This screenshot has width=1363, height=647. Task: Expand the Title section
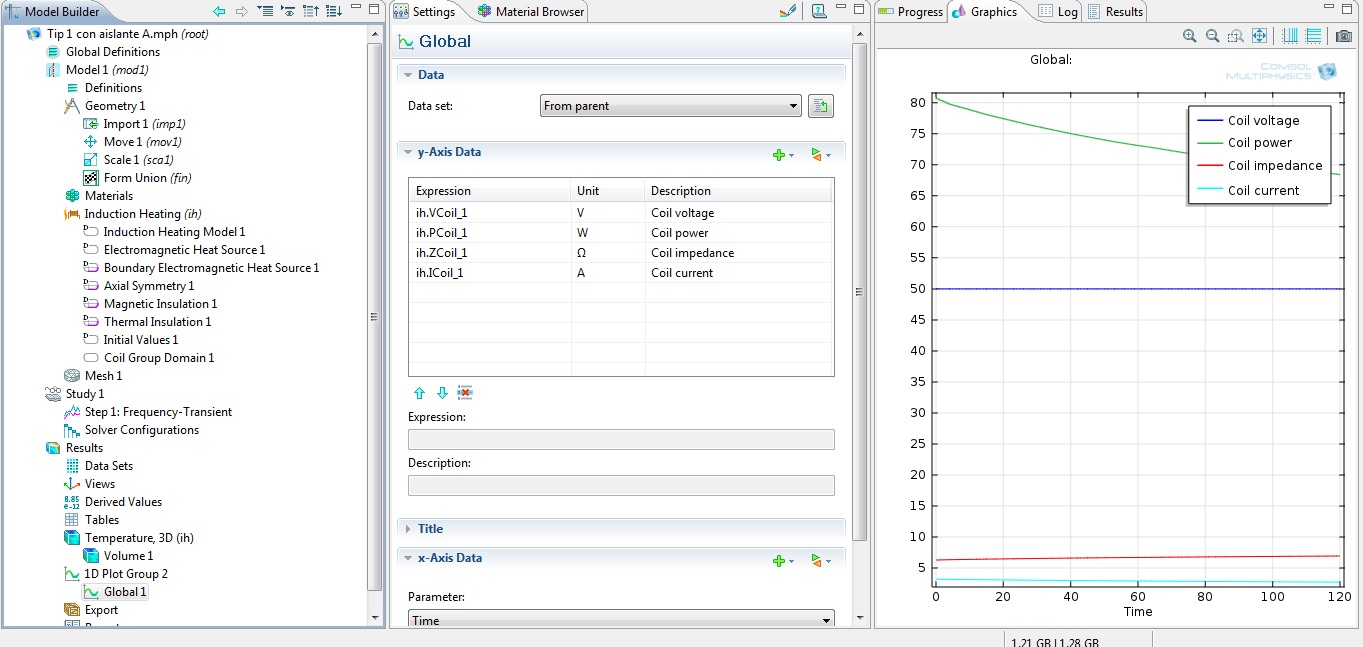[x=430, y=529]
